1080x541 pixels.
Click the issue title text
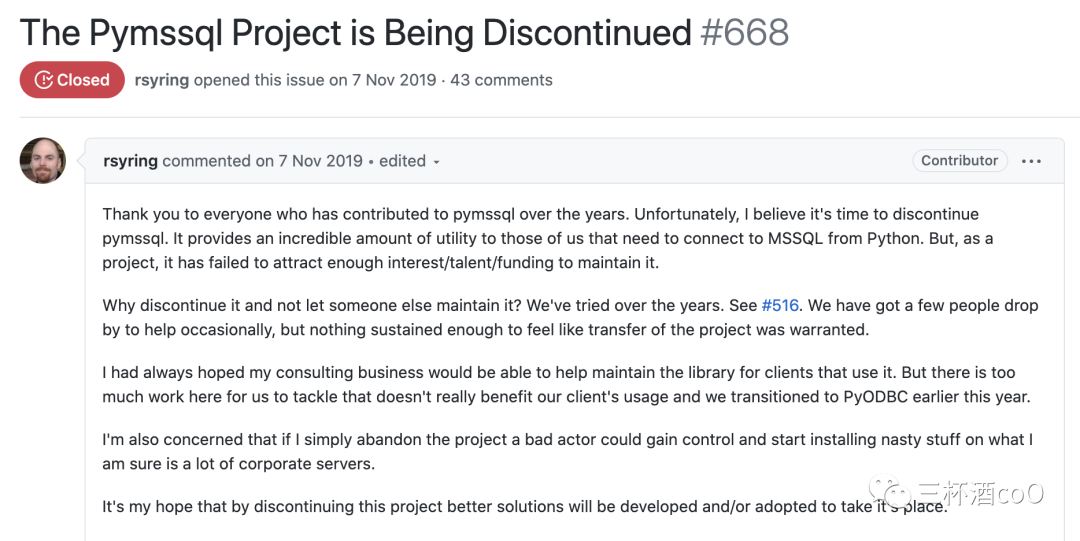355,33
